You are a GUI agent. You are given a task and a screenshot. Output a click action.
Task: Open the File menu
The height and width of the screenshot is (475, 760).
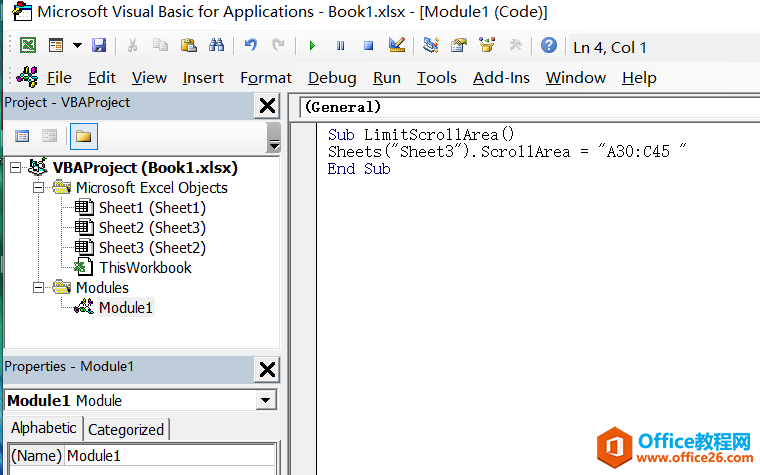click(x=59, y=78)
